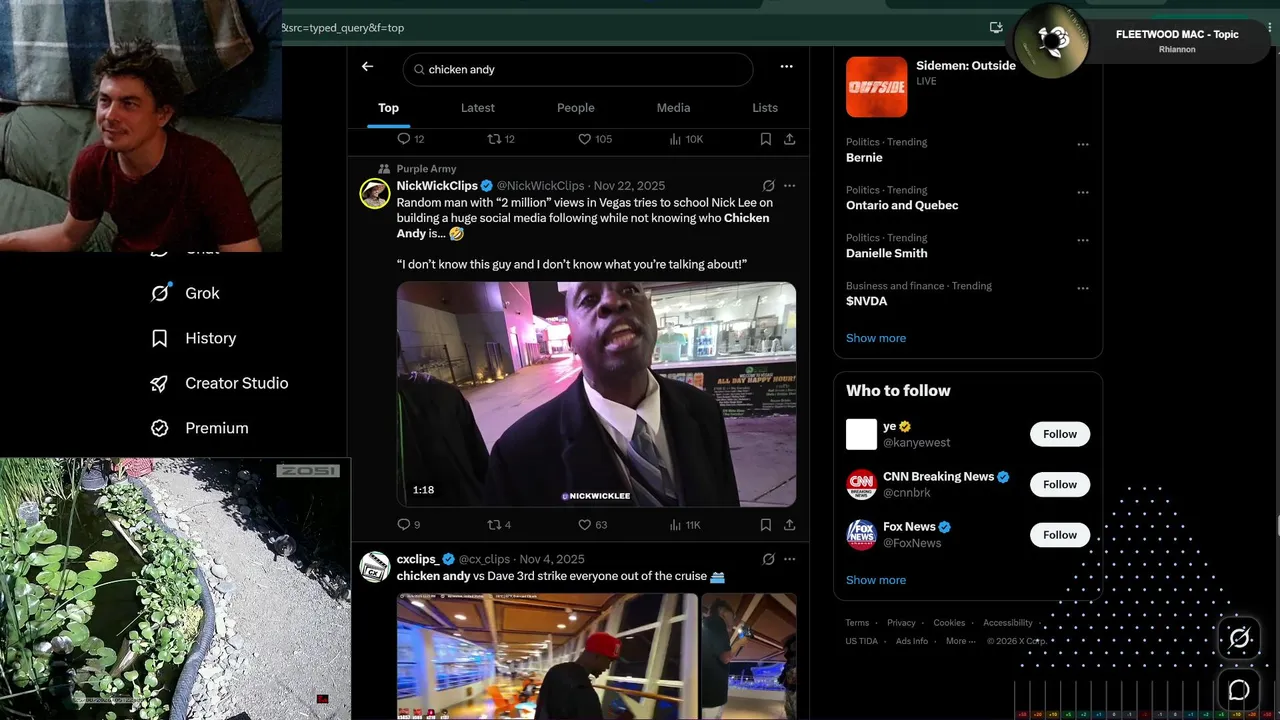The width and height of the screenshot is (1280, 720).
Task: View analytics for NickWickClips post with 11K views
Action: [x=687, y=525]
